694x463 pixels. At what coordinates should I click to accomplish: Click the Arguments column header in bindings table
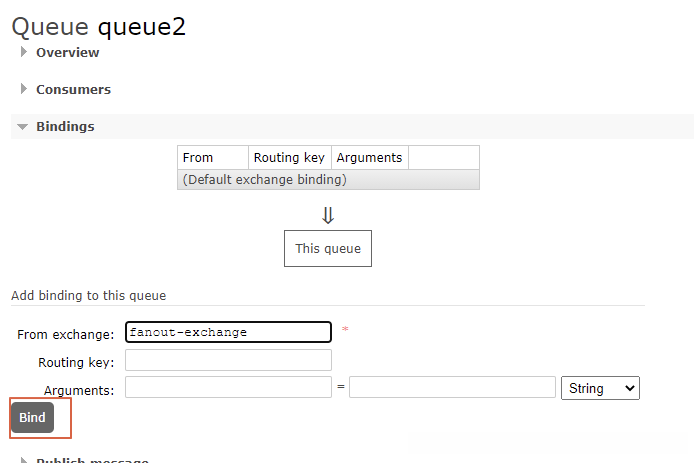tap(369, 158)
